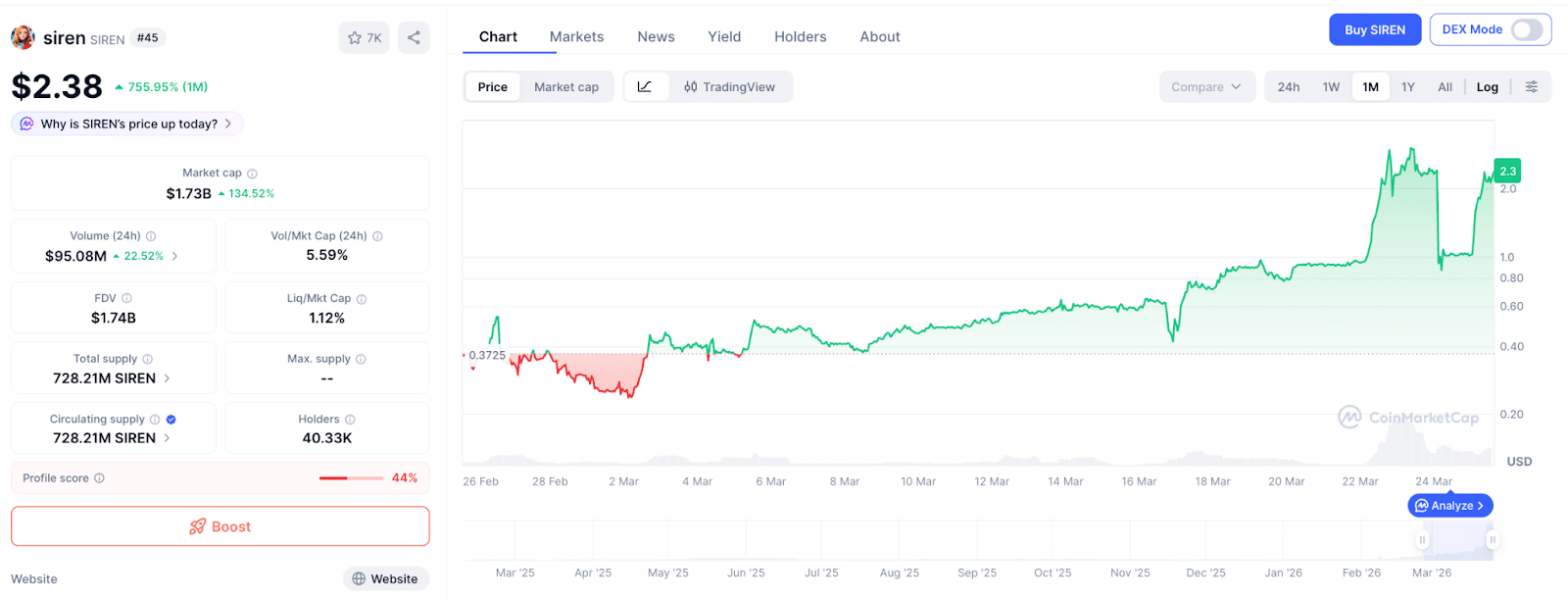
Task: Select the Market cap view toggle
Action: (x=566, y=86)
